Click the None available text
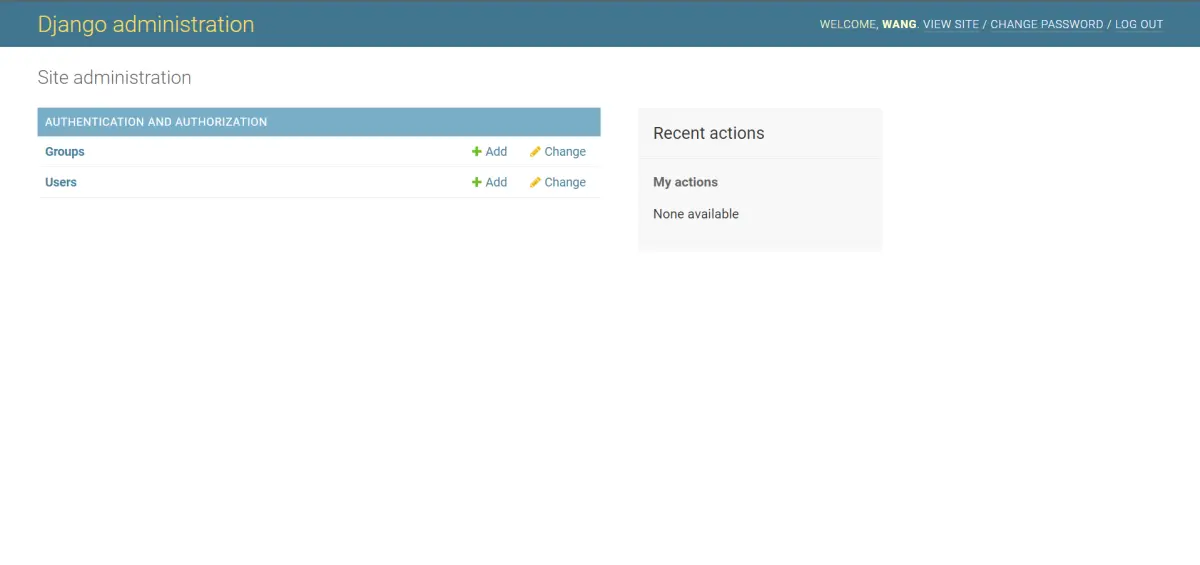The image size is (1200, 565). pos(696,214)
